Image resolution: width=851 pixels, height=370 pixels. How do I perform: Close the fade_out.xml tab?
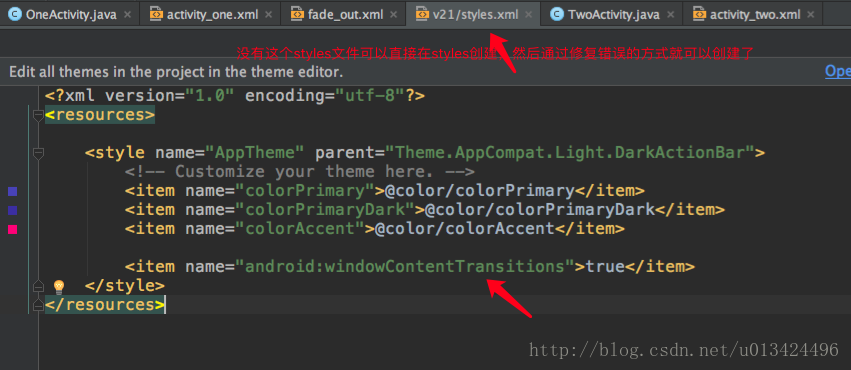pyautogui.click(x=394, y=15)
